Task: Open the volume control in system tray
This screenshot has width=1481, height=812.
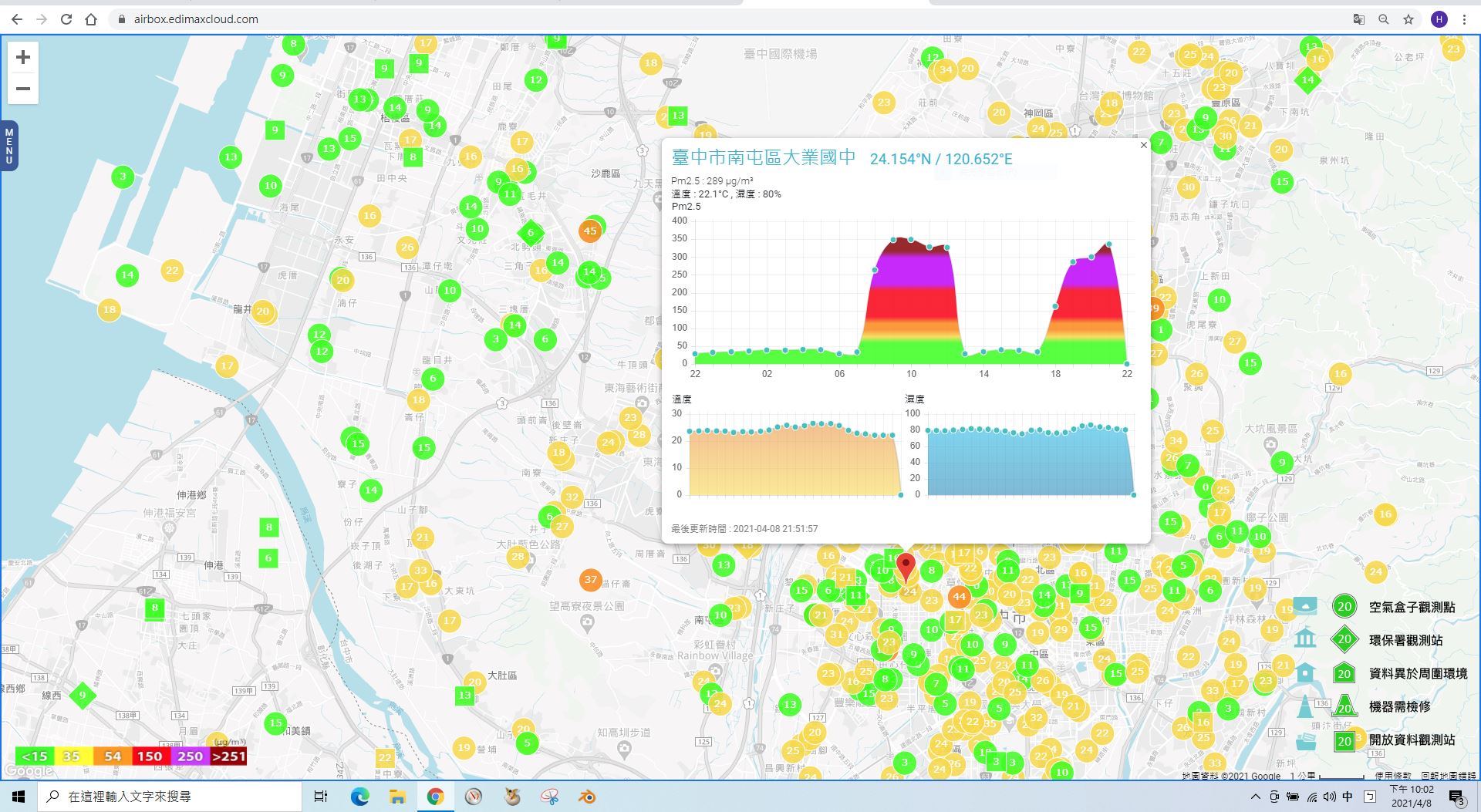Action: (1329, 797)
